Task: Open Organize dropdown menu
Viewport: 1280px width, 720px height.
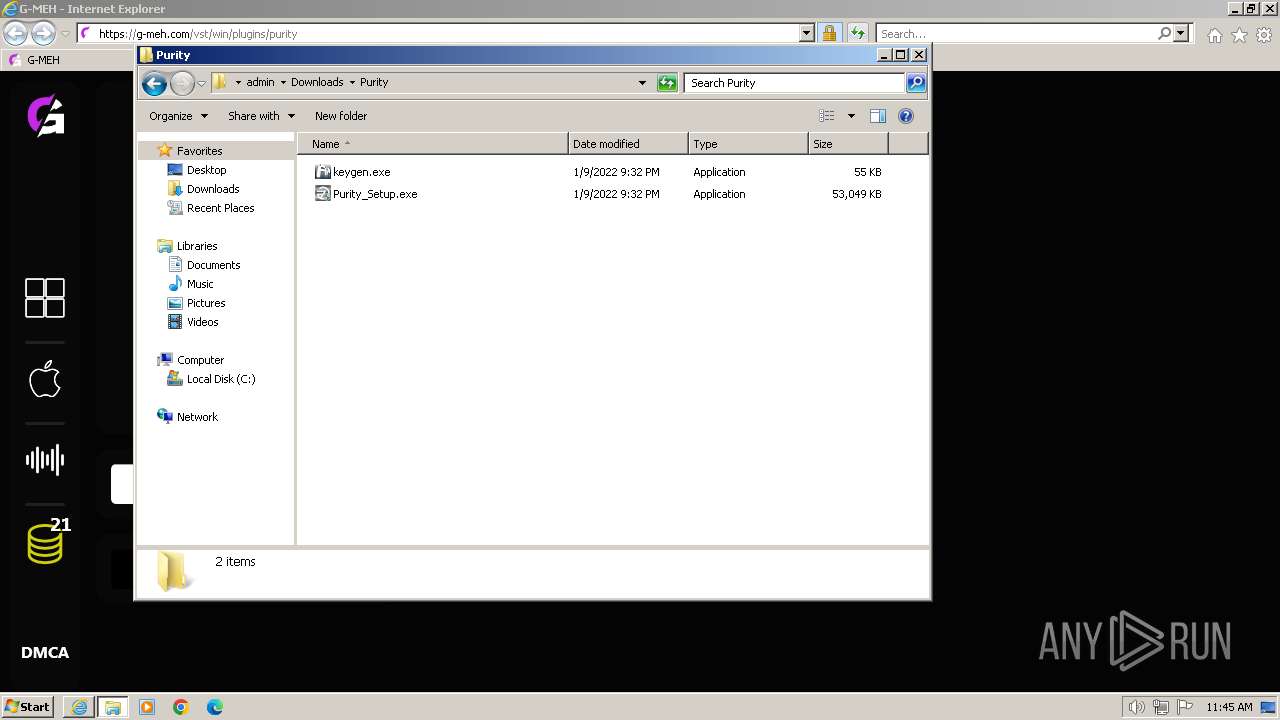Action: point(179,116)
